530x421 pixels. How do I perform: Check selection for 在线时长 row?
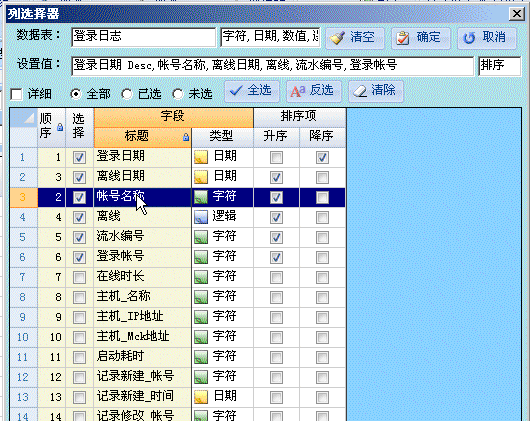click(79, 278)
